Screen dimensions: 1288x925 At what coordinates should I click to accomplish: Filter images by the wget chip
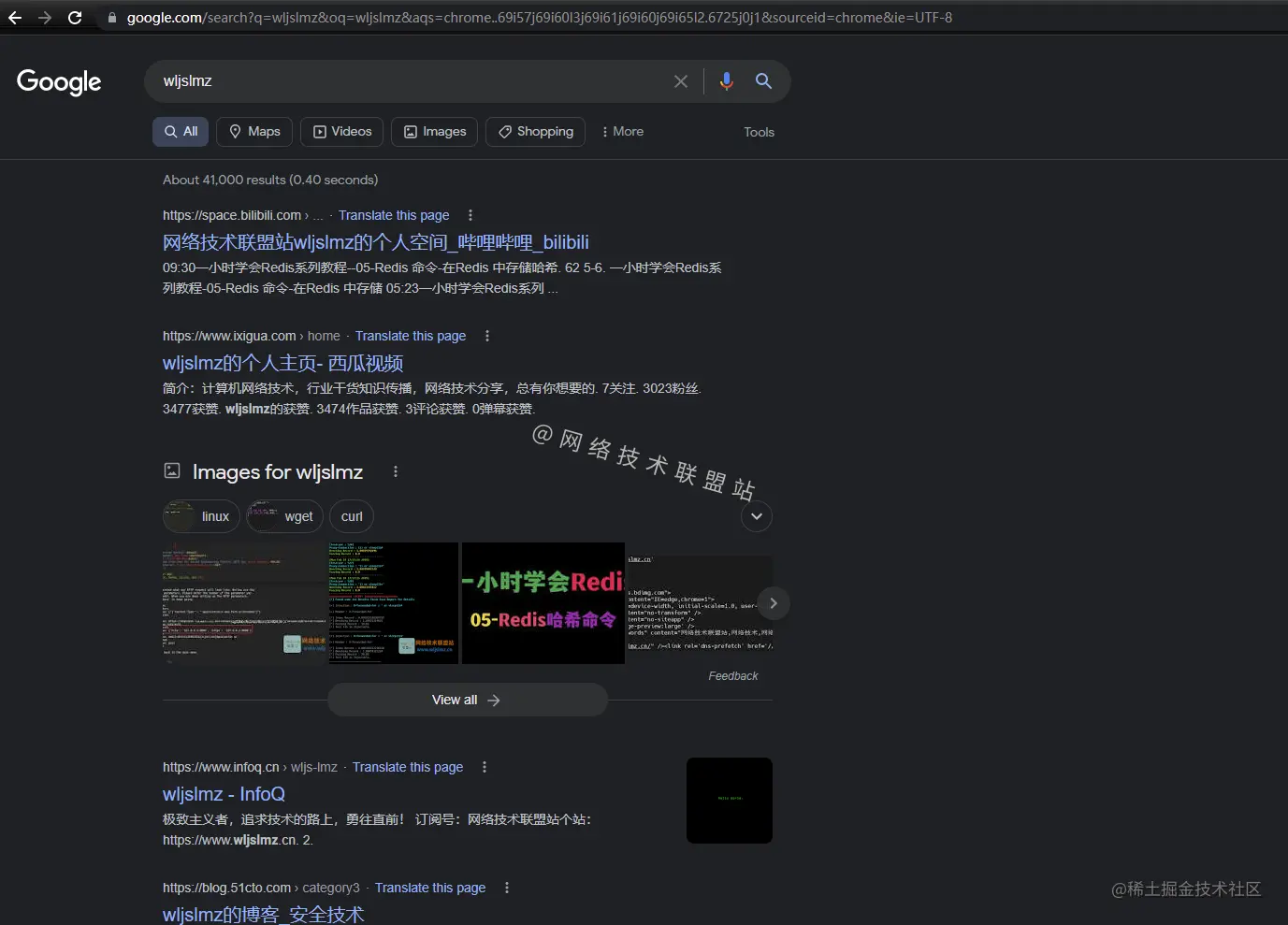(284, 516)
